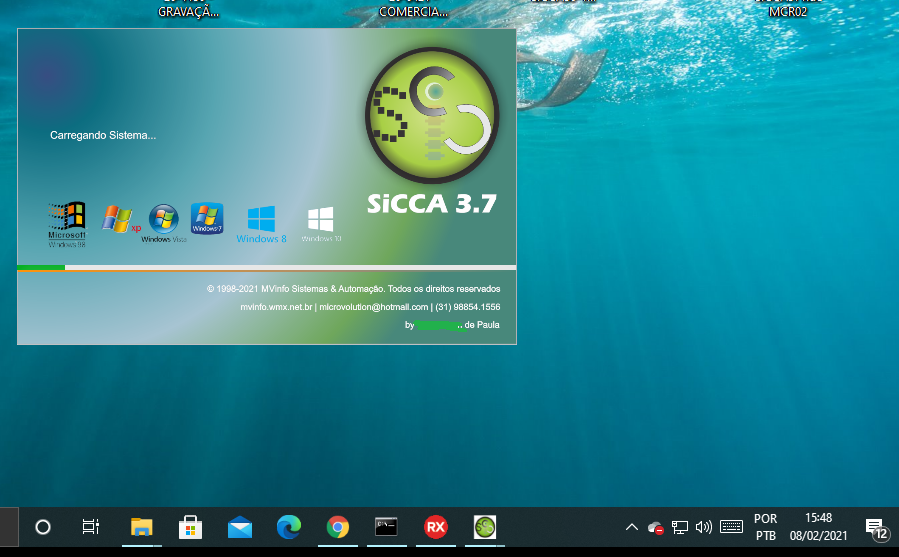Click the Windows XP logo

118,221
